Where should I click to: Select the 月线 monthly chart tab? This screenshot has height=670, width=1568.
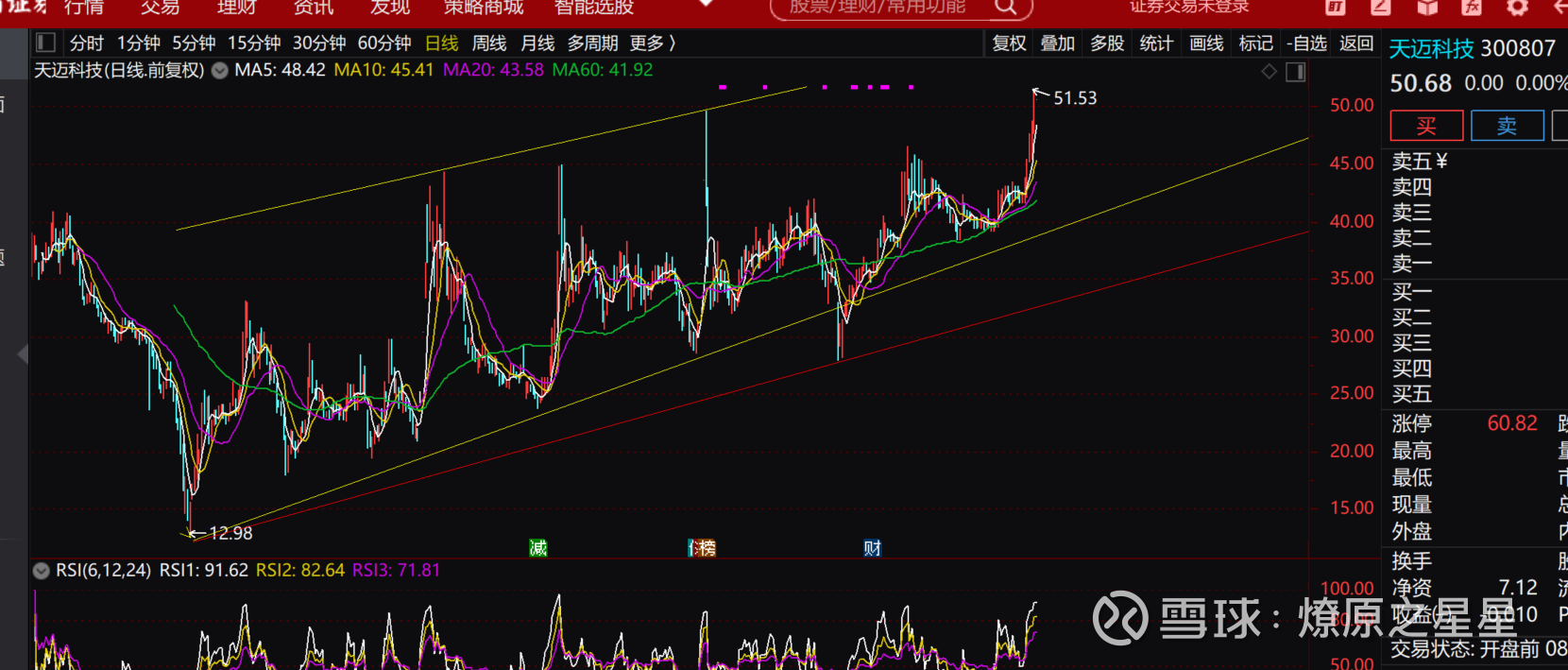click(537, 43)
